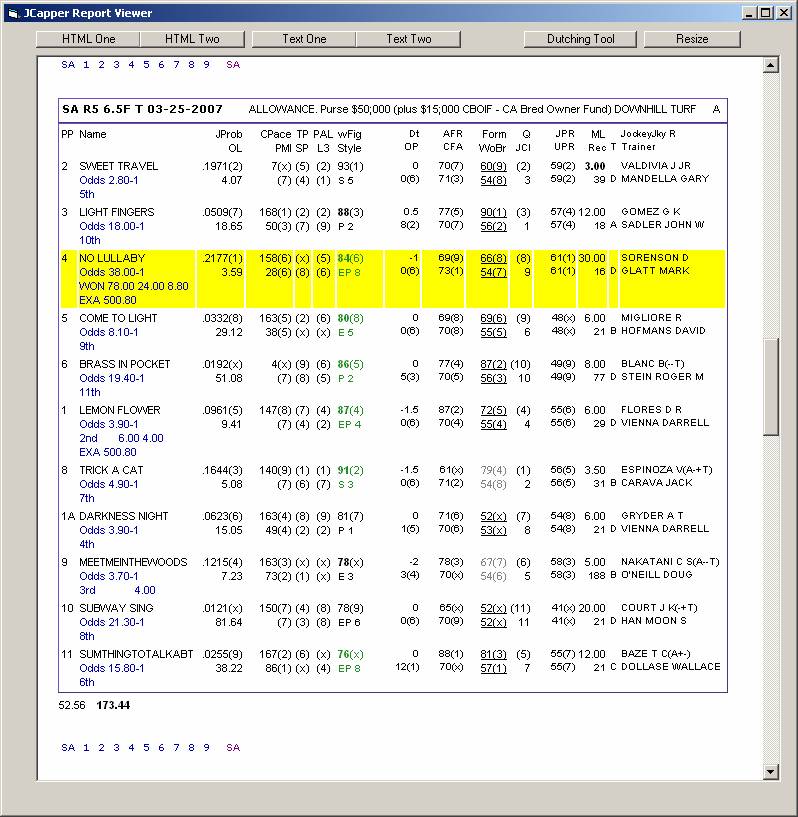This screenshot has height=817, width=798.
Task: Click JCapper app icon in title bar
Action: (14, 13)
